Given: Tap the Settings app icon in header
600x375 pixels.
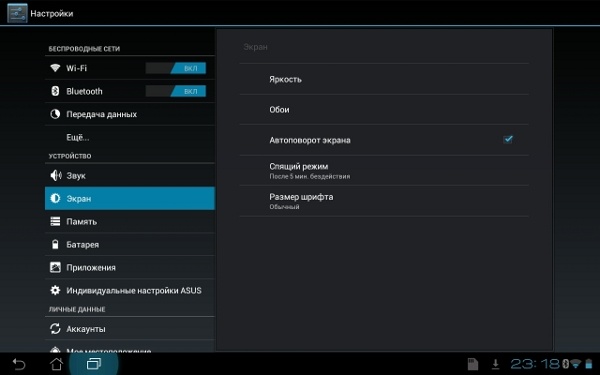Looking at the screenshot, I should click(17, 13).
